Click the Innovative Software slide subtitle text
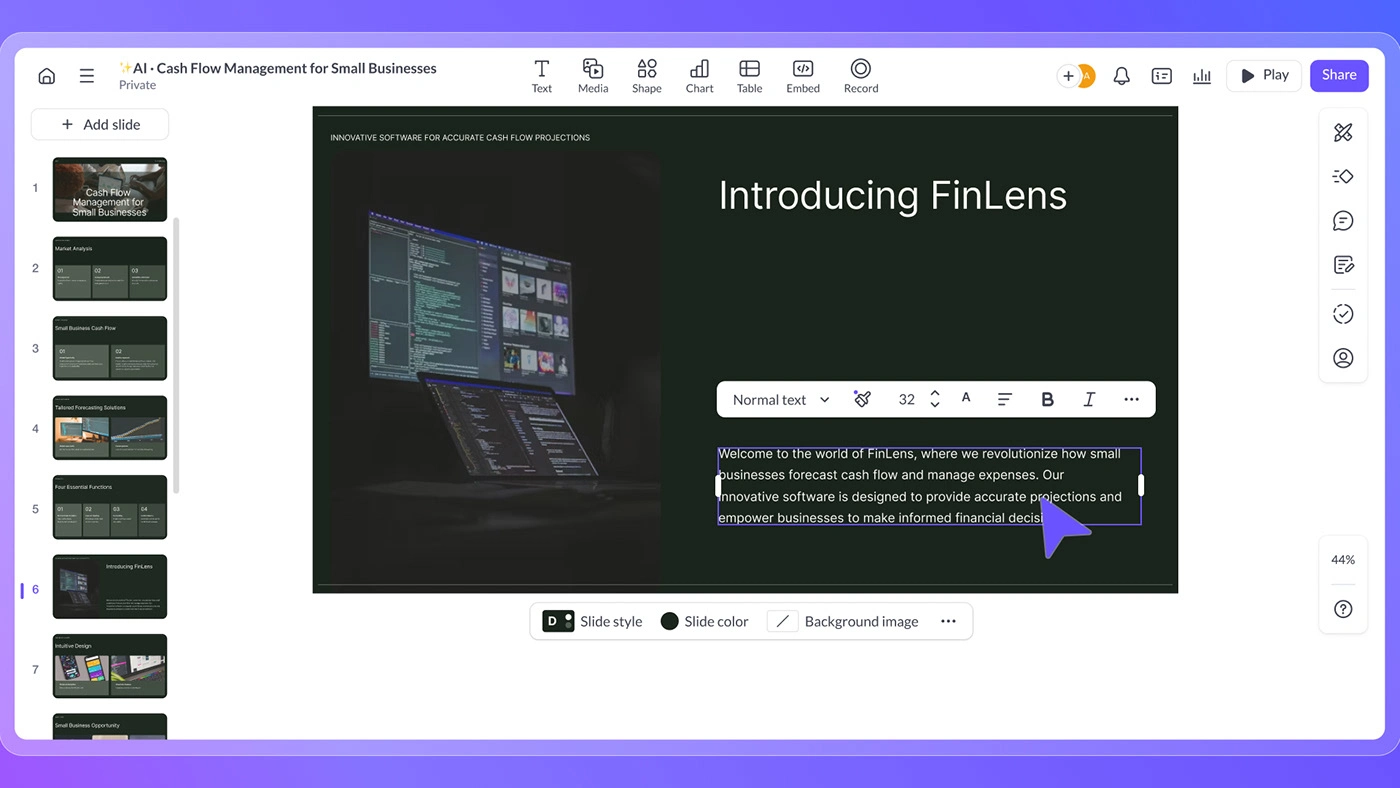The image size is (1400, 788). (460, 137)
